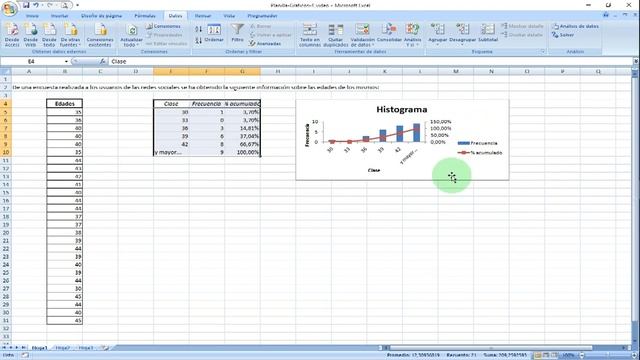Click the insert new worksheet icon
Viewport: 640px width, 360px height.
click(105, 348)
